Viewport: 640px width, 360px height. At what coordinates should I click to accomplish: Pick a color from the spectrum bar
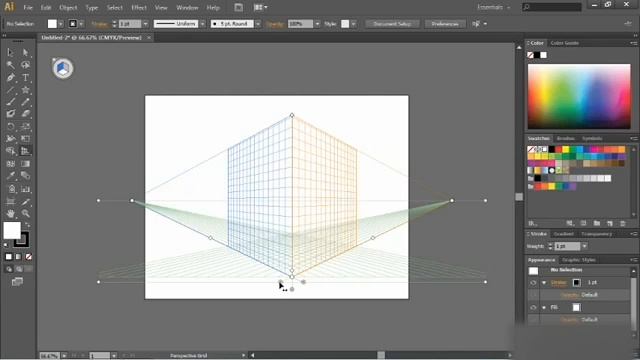tap(579, 96)
